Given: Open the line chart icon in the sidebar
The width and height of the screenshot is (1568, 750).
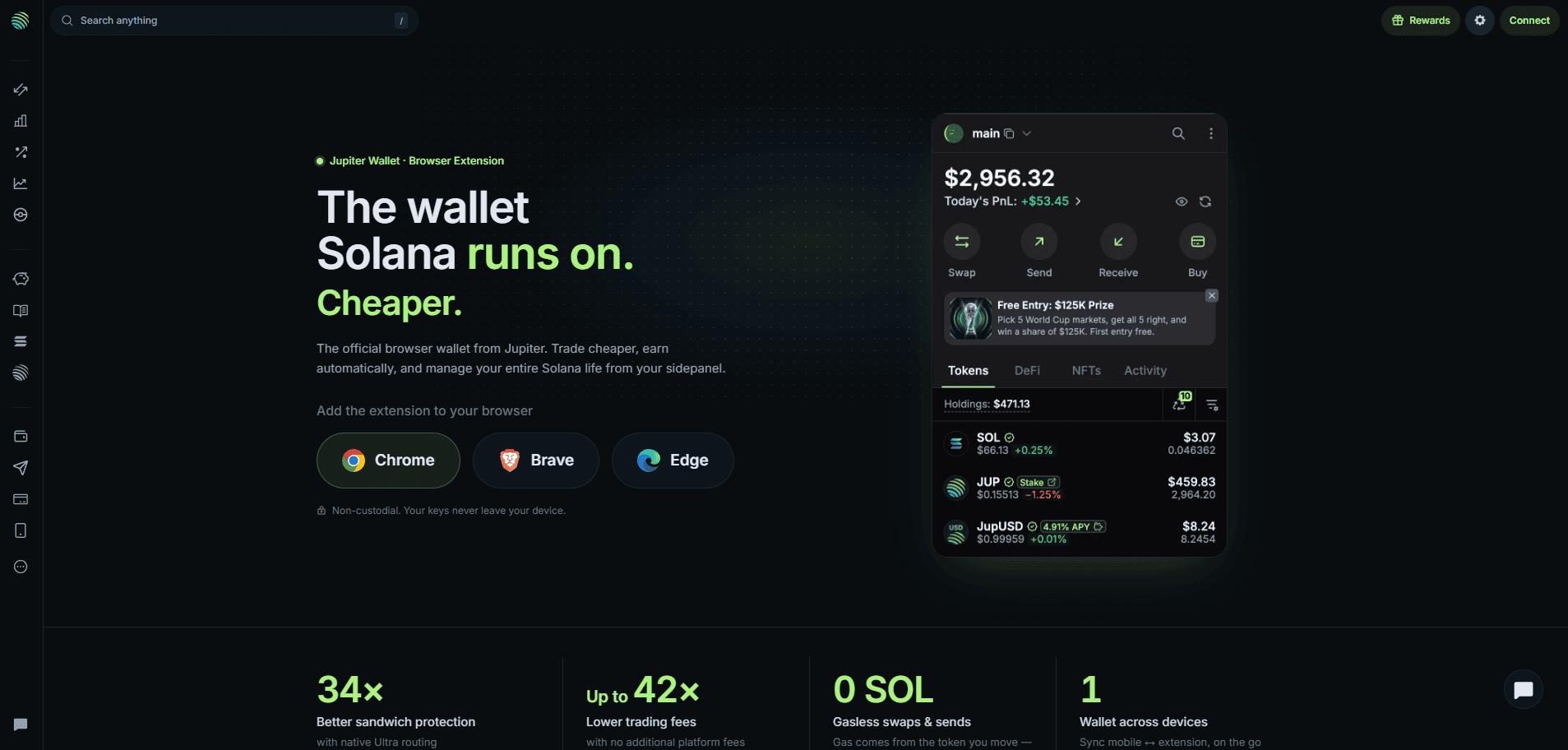Looking at the screenshot, I should [x=21, y=183].
